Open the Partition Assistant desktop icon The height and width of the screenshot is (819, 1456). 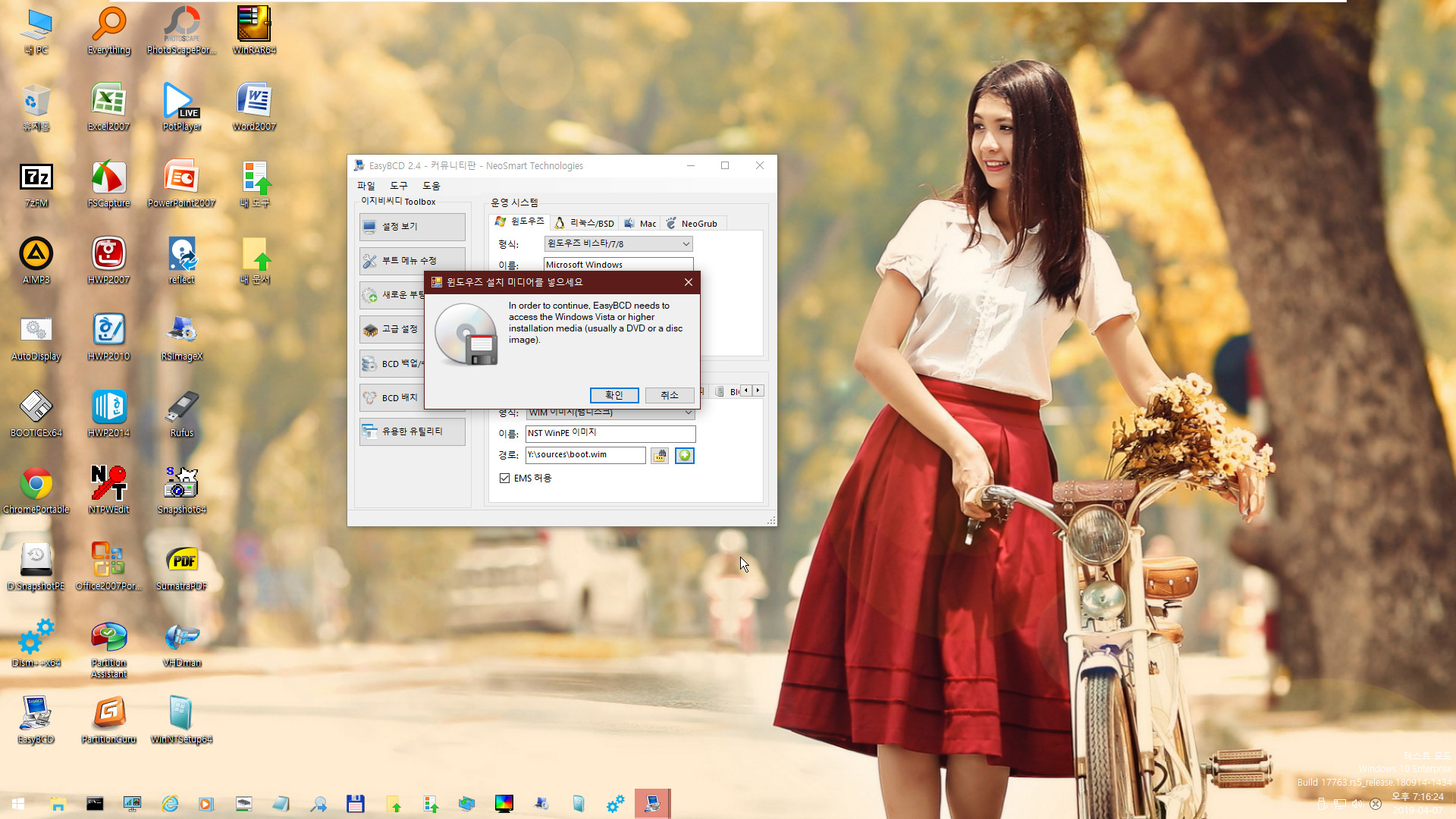pos(109,649)
